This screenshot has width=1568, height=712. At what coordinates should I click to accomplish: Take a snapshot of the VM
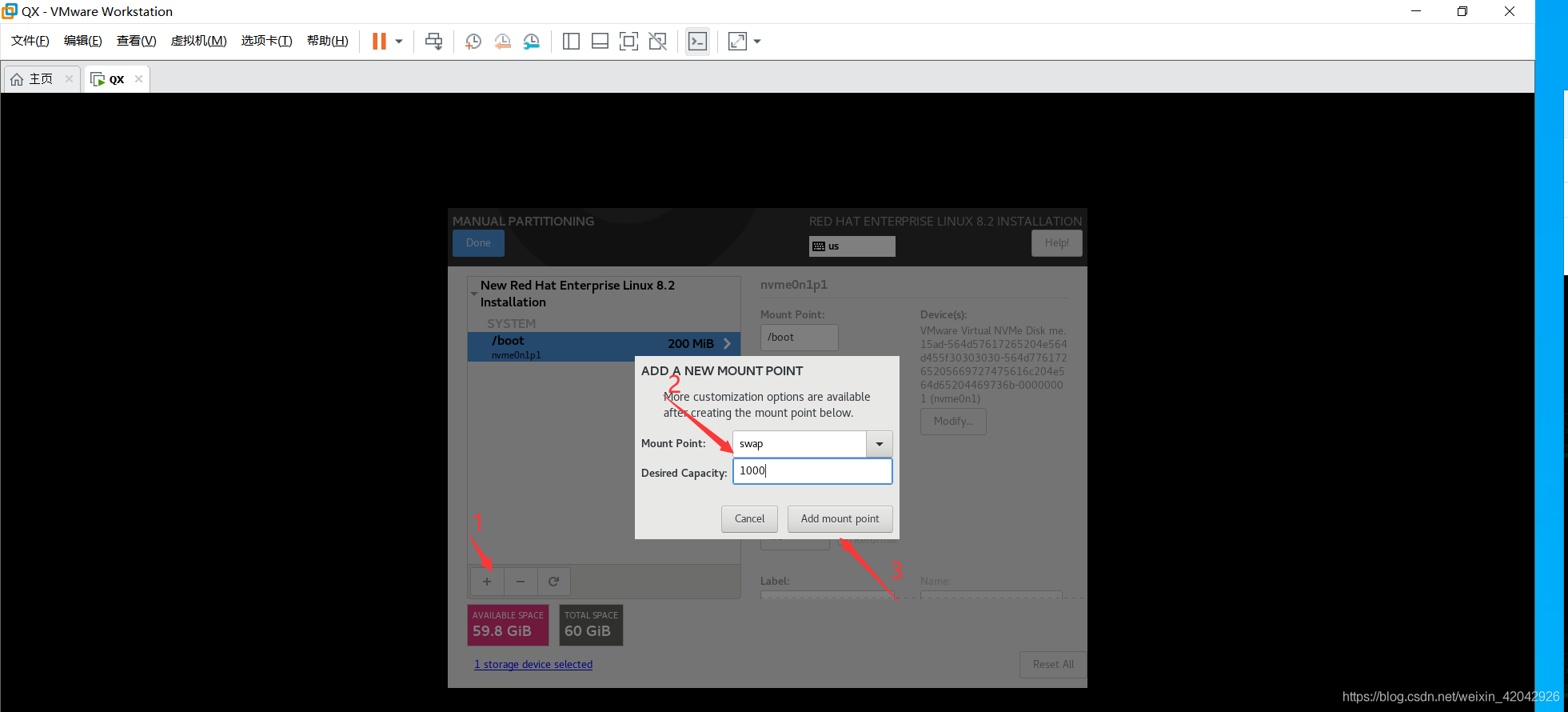pos(473,41)
